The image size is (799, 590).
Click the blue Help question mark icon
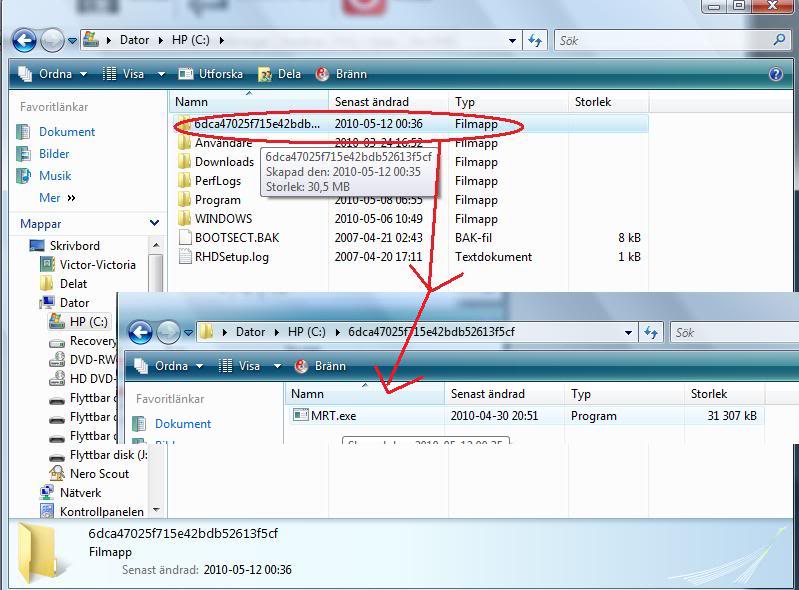pos(775,74)
